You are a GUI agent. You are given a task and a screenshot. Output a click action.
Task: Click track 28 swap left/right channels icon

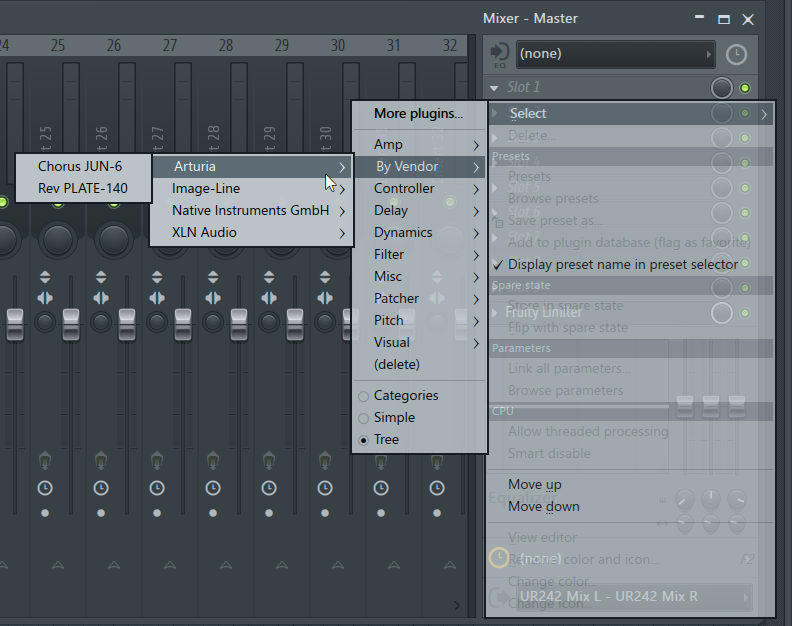click(x=213, y=298)
